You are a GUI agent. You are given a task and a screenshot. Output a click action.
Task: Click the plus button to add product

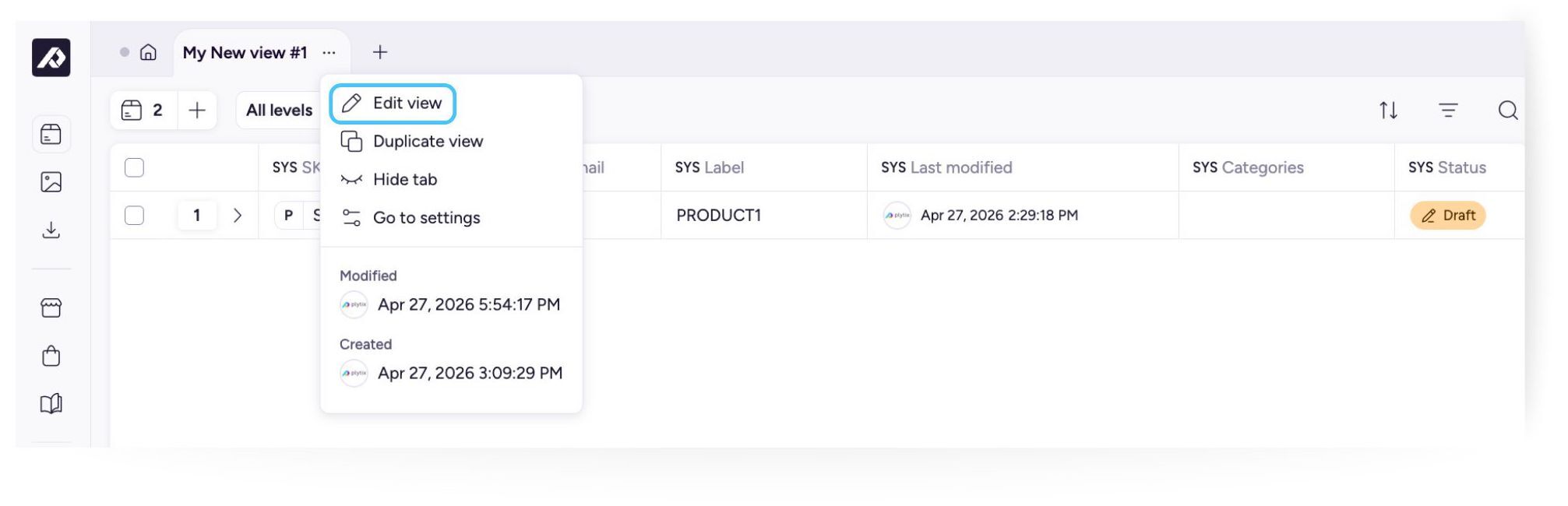click(x=197, y=111)
